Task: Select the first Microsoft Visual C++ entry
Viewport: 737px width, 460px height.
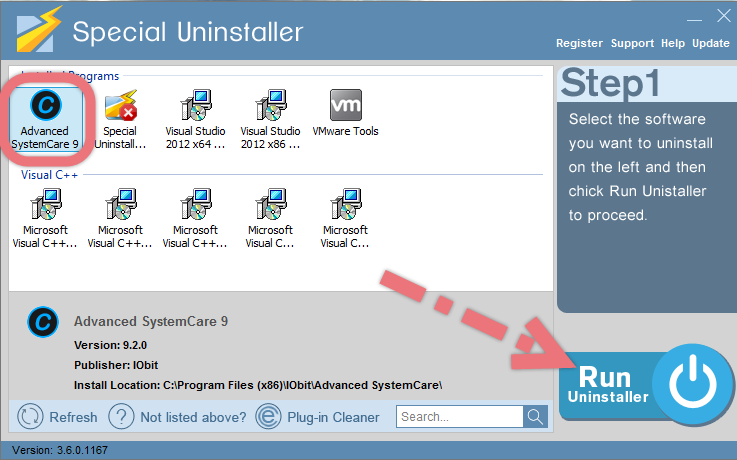Action: pos(45,218)
